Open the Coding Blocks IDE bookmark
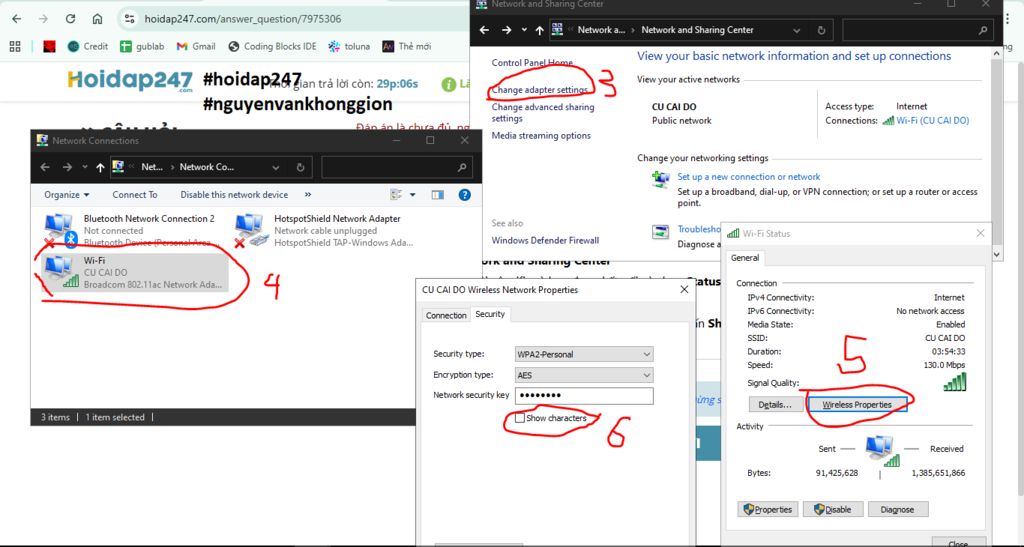The width and height of the screenshot is (1024, 547). tap(272, 46)
